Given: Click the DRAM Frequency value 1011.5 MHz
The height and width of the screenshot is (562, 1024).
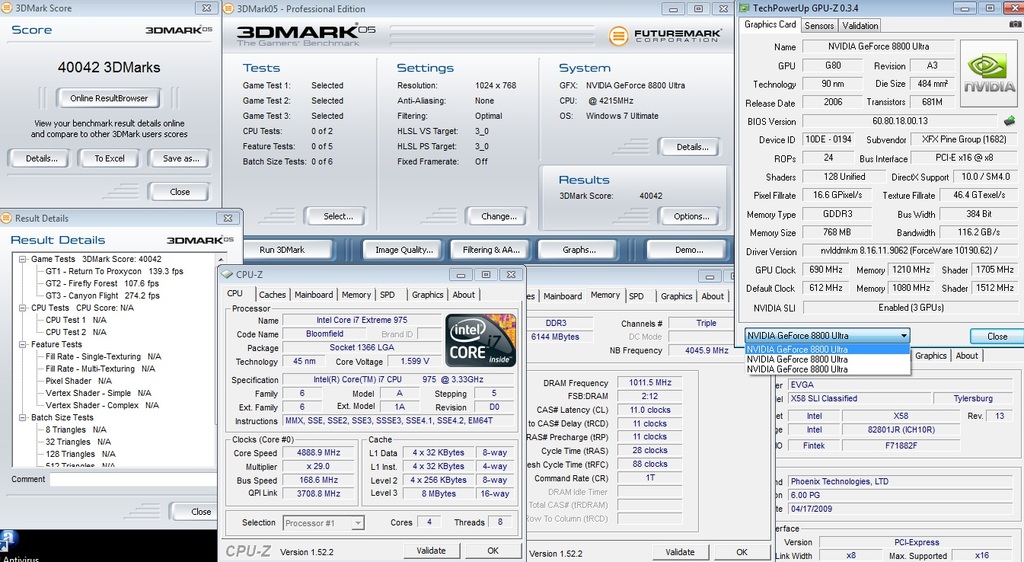Looking at the screenshot, I should [649, 382].
